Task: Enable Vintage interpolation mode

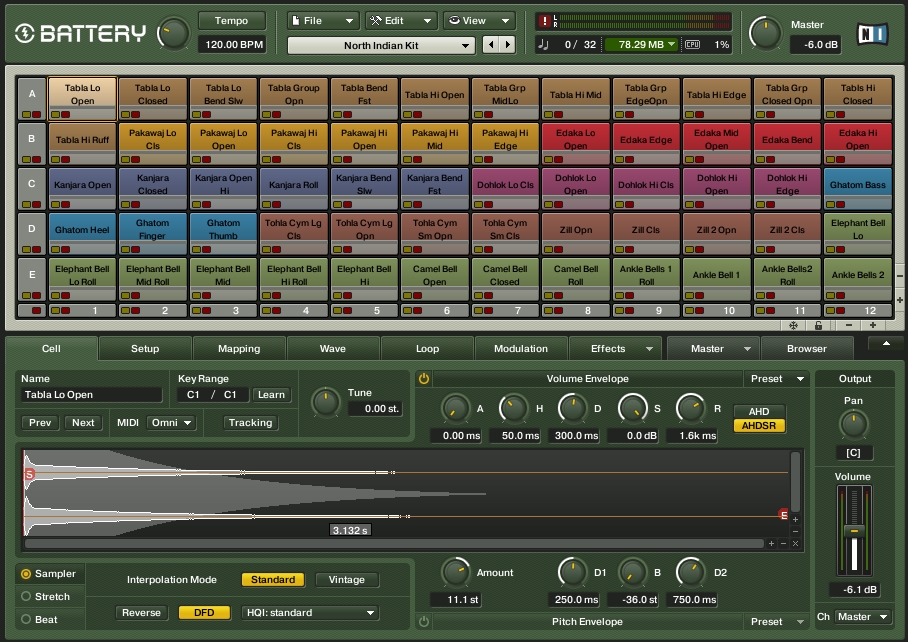Action: coord(347,579)
